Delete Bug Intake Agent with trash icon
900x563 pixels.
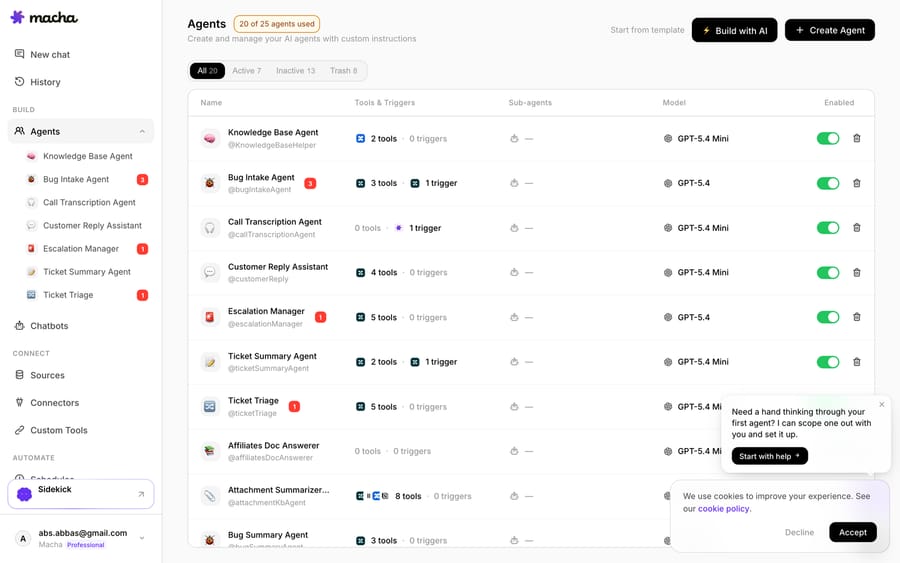pos(856,183)
